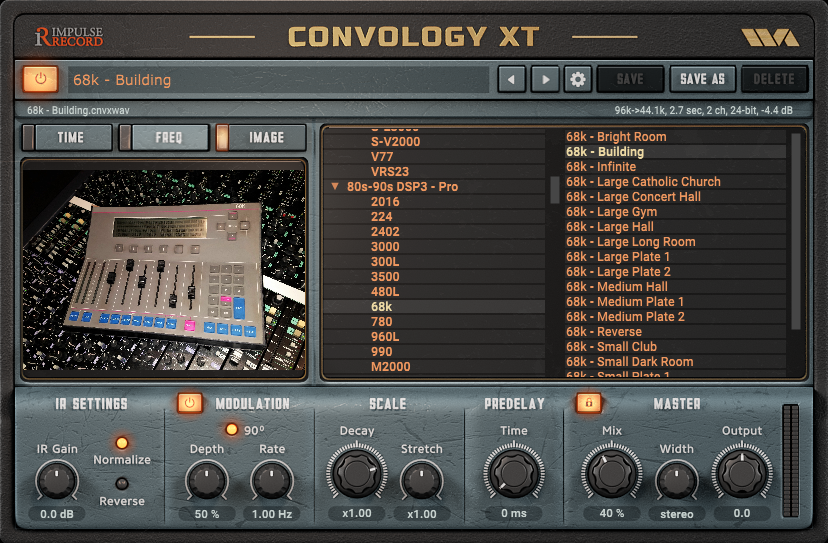This screenshot has height=543, width=828.
Task: Click the Modulation Depth knob
Action: click(206, 481)
